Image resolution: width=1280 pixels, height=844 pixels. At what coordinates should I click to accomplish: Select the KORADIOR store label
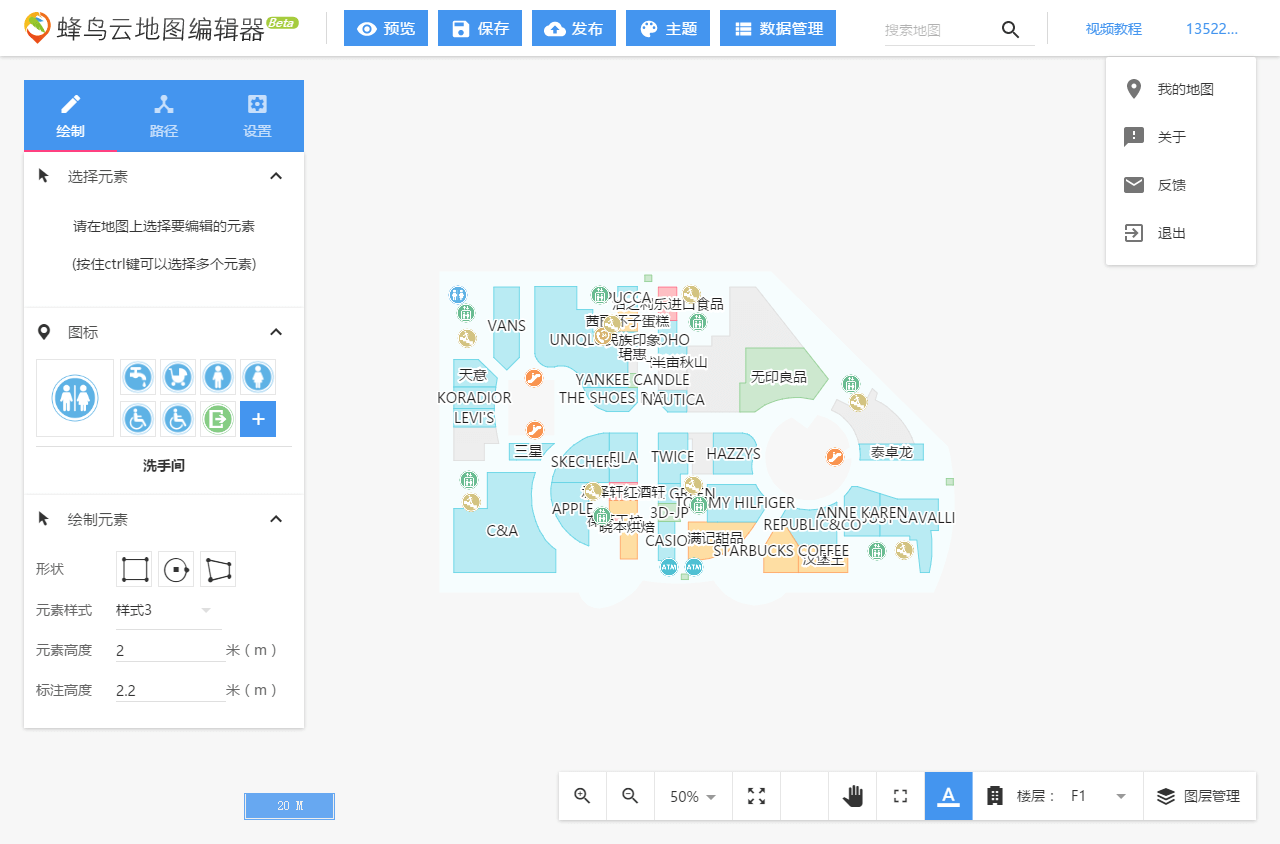tap(474, 398)
